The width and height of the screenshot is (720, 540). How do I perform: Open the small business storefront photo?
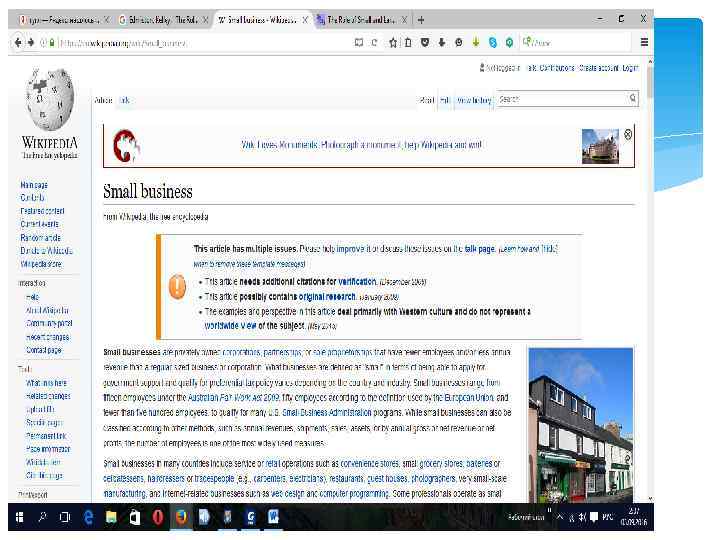pos(580,425)
